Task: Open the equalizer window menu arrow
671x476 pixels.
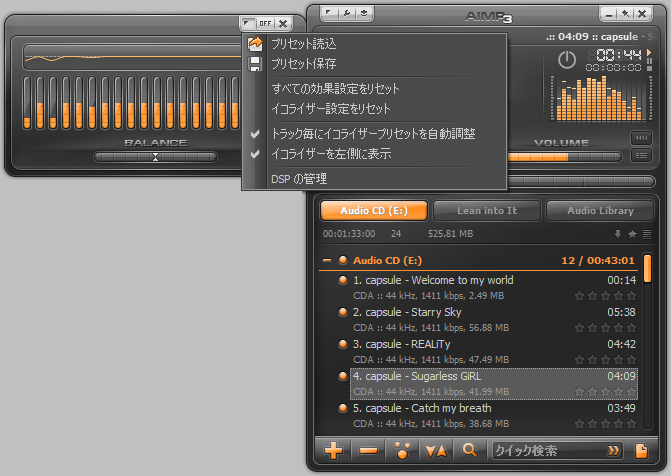Action: tap(248, 23)
